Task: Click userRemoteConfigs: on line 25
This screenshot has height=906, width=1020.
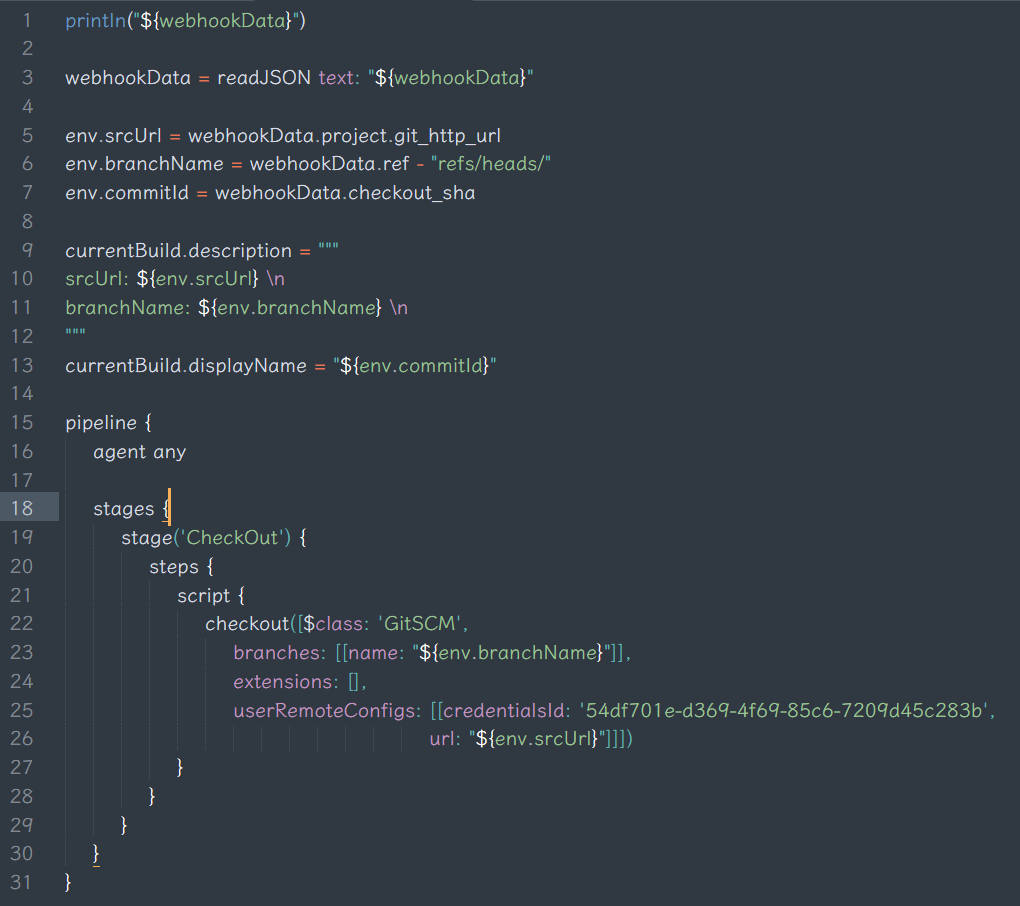Action: tap(327, 711)
